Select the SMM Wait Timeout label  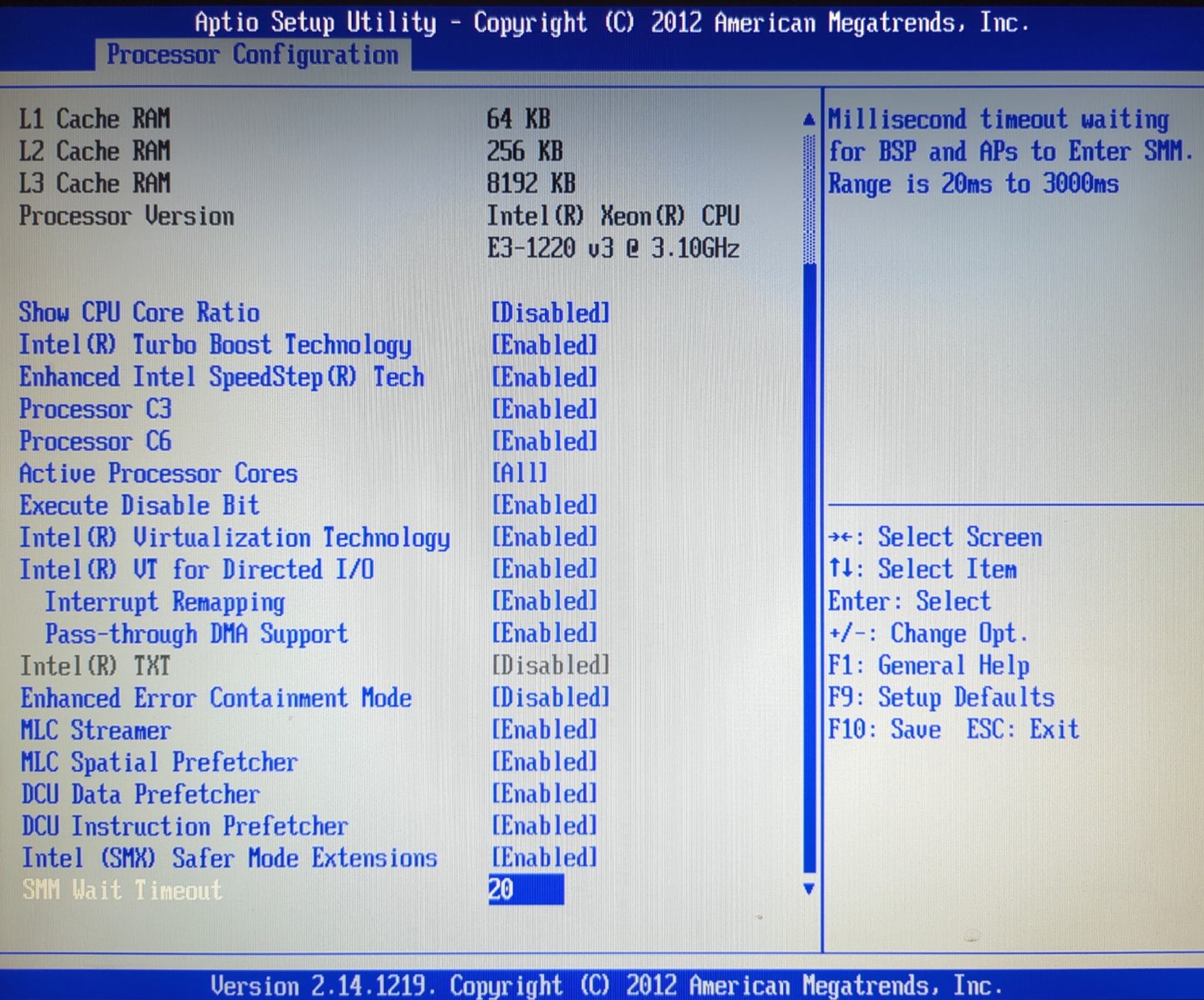[122, 890]
